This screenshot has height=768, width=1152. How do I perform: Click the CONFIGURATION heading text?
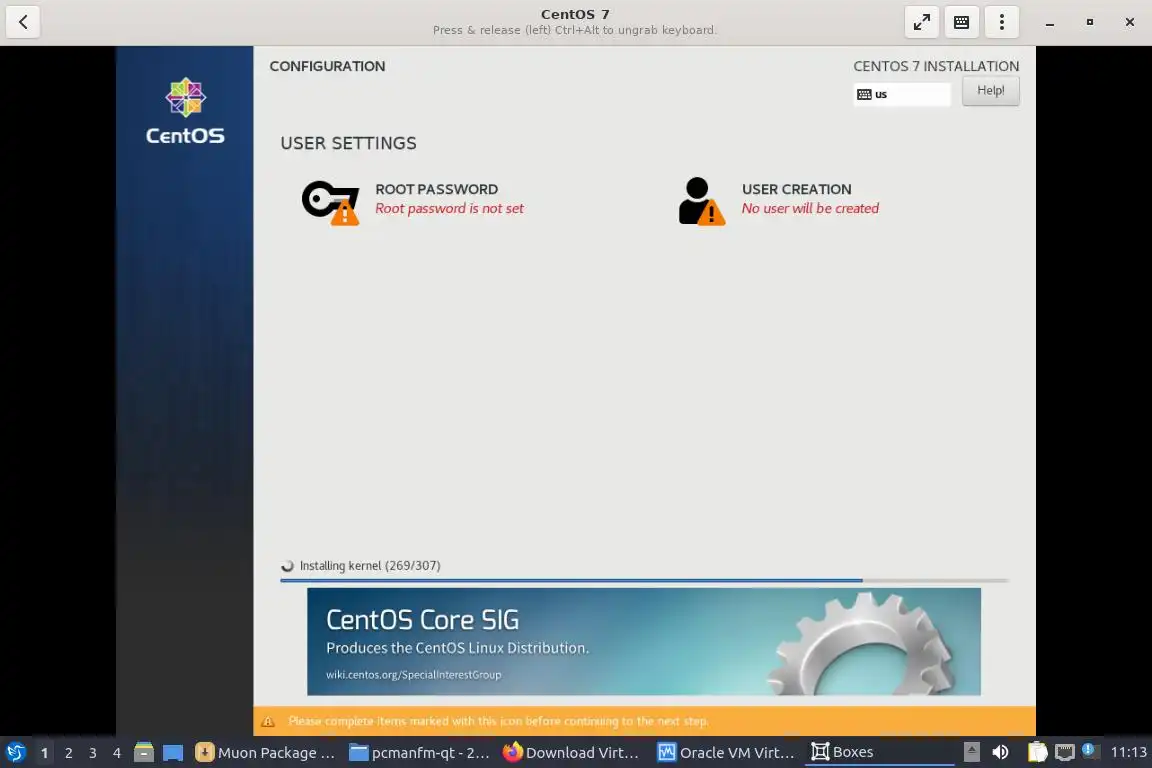click(327, 66)
